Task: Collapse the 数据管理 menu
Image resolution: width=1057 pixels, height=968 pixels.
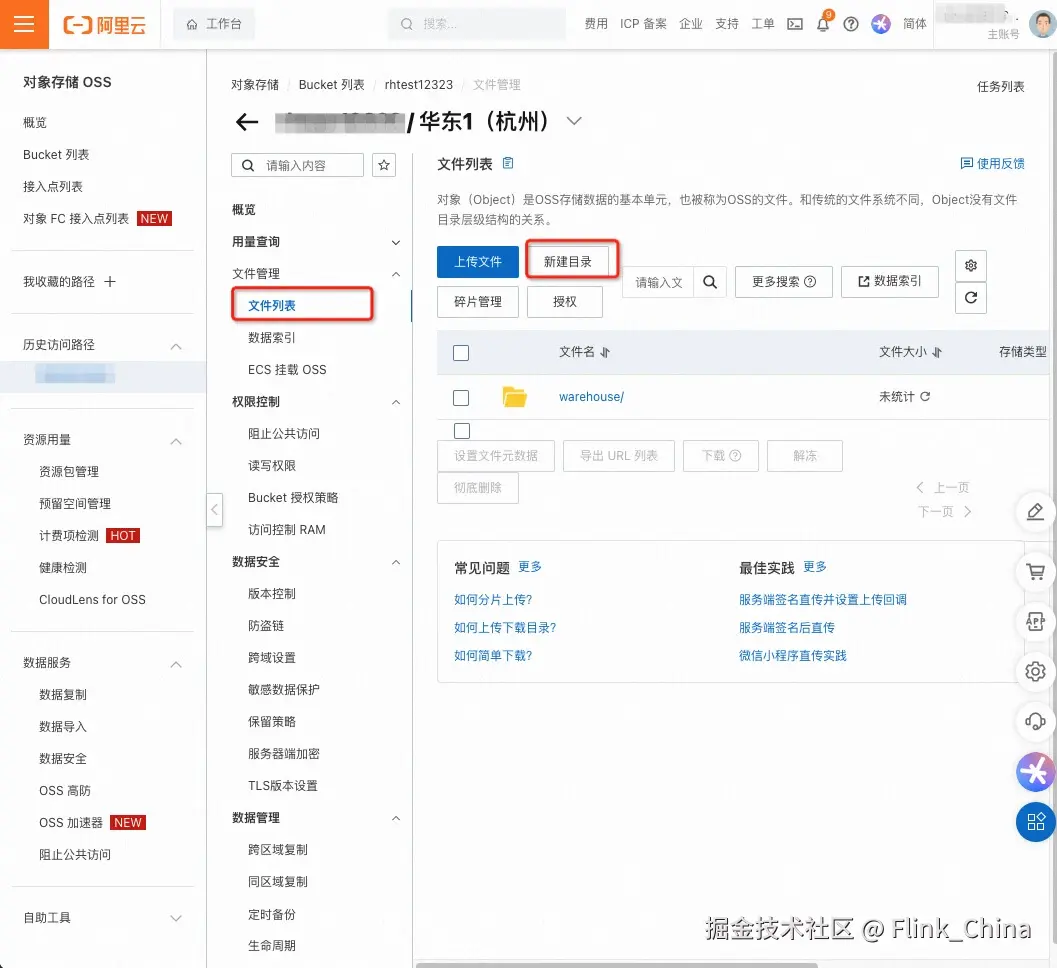Action: [x=396, y=818]
